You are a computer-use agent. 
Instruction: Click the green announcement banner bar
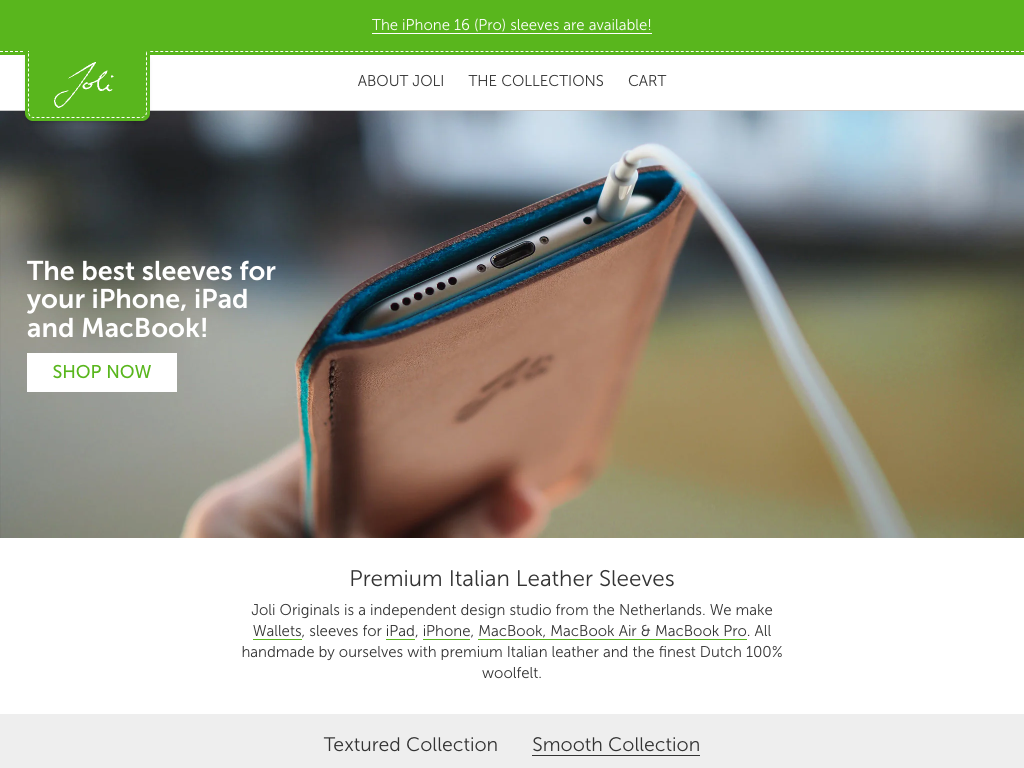click(512, 25)
